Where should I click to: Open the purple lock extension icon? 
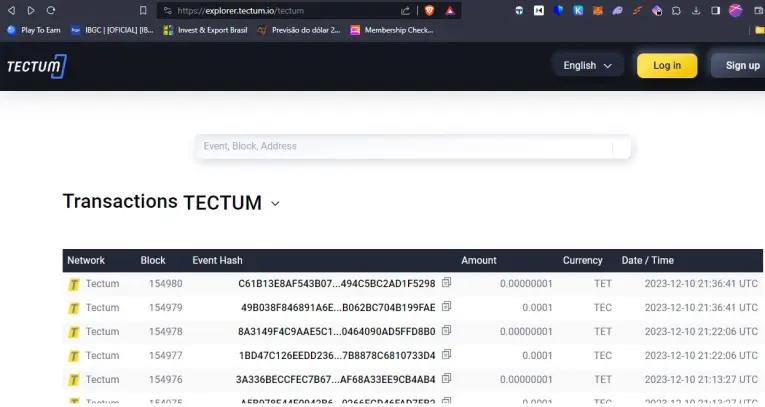pyautogui.click(x=657, y=10)
